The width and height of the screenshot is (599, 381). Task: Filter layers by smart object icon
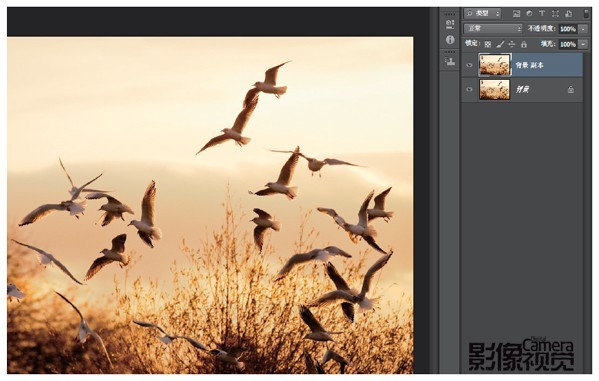tap(568, 14)
